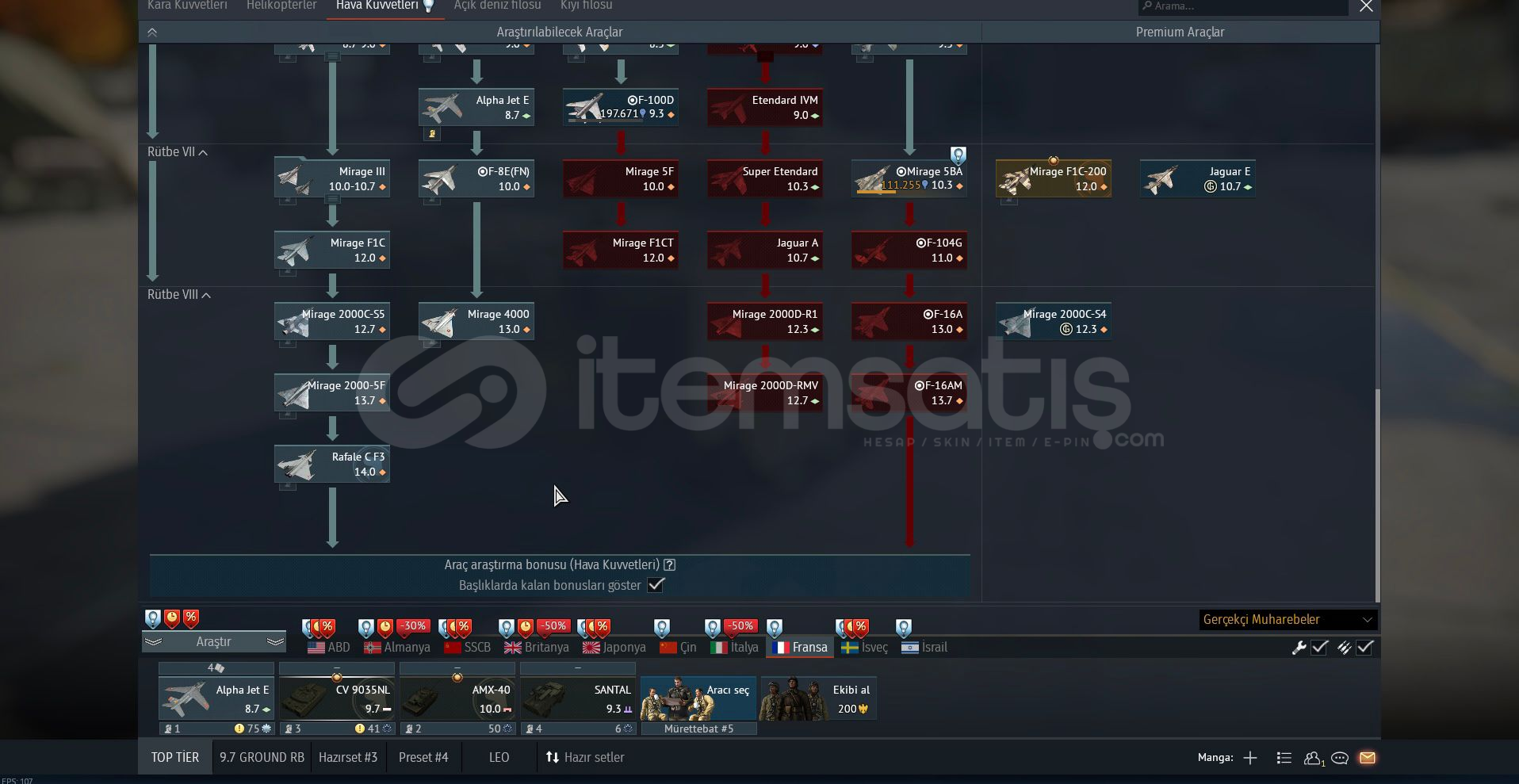This screenshot has height=784, width=1519.
Task: Select the Alpha Jet E research tree card
Action: (476, 107)
